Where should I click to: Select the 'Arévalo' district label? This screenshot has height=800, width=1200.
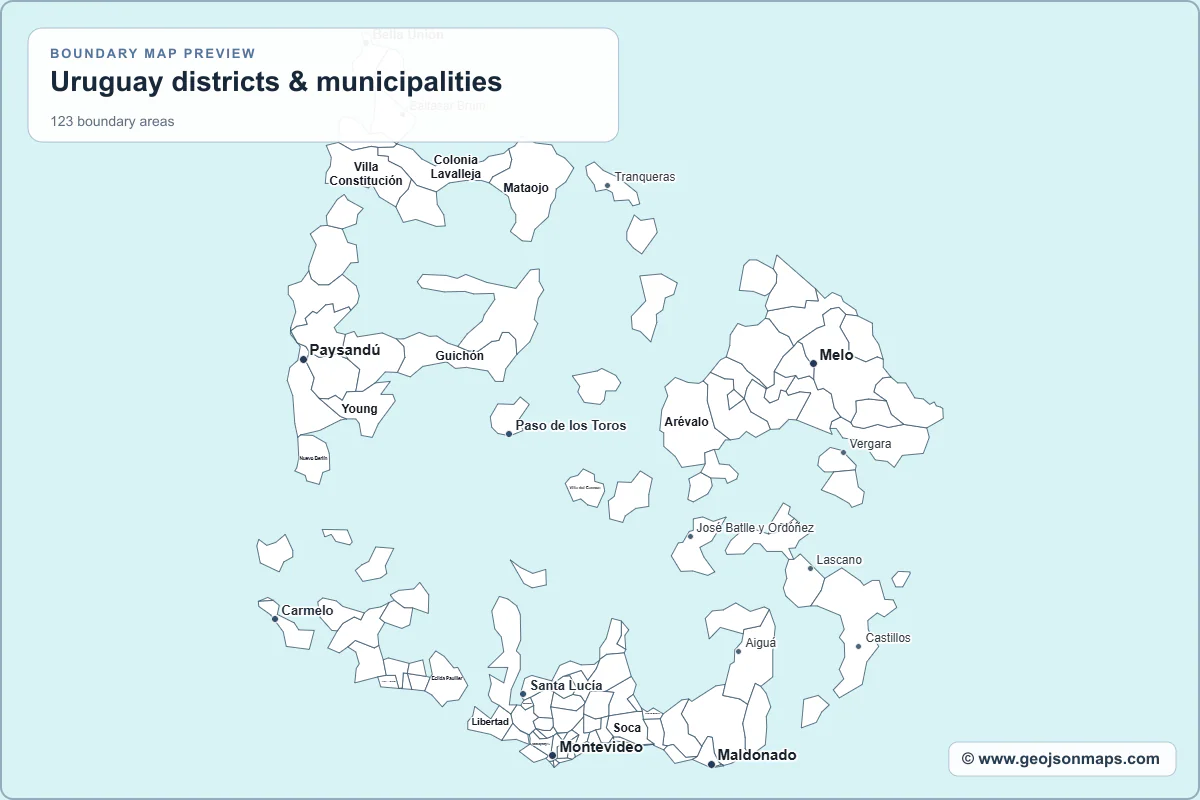686,421
